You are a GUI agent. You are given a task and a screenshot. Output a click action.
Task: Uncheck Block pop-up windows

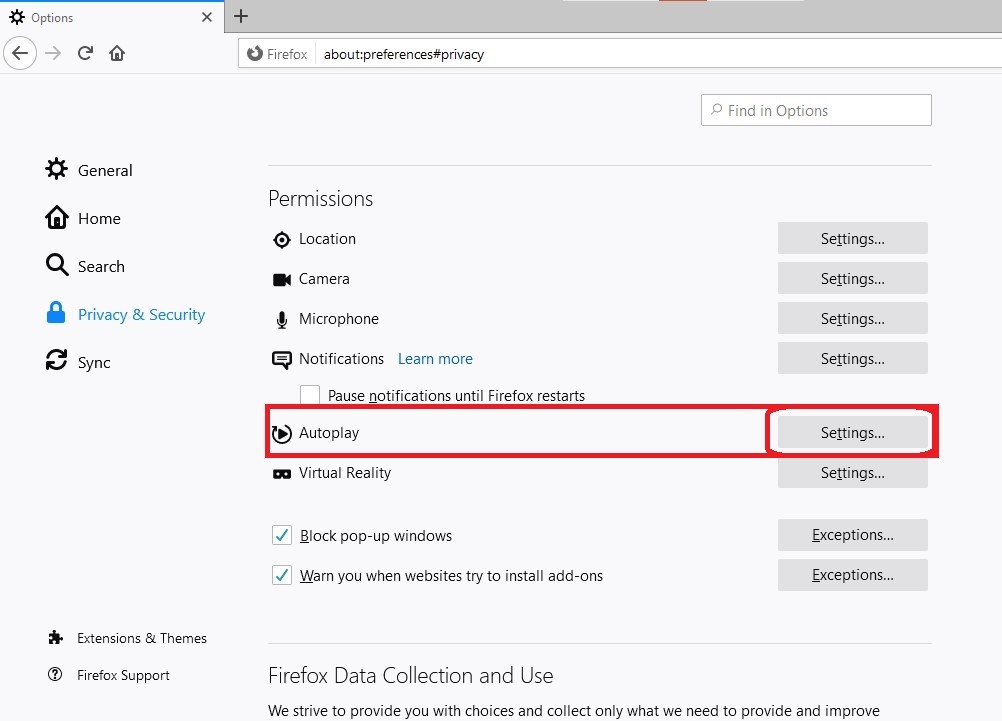[x=281, y=535]
